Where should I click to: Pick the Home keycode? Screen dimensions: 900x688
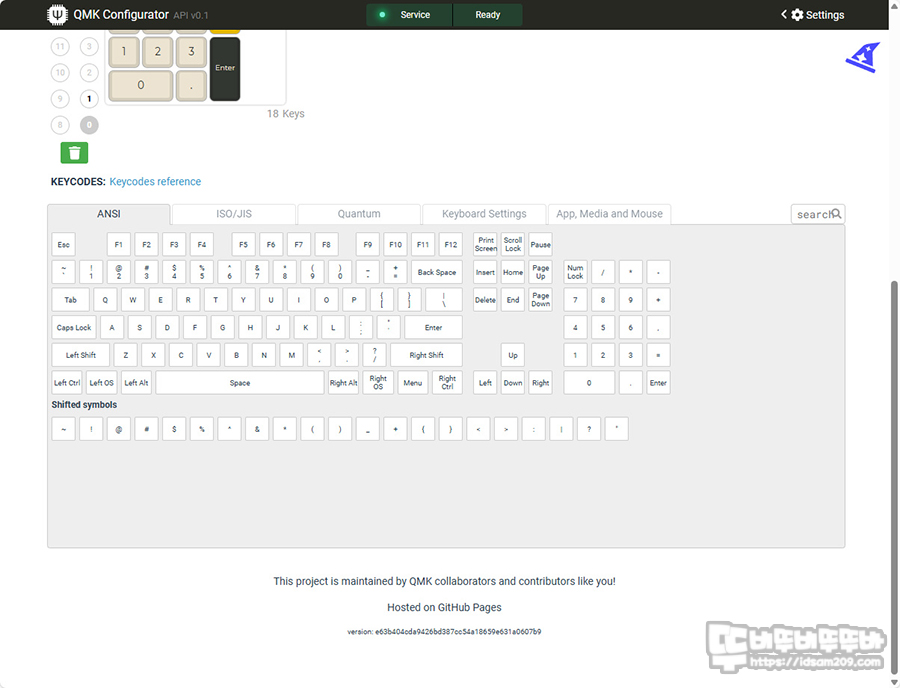(x=513, y=272)
